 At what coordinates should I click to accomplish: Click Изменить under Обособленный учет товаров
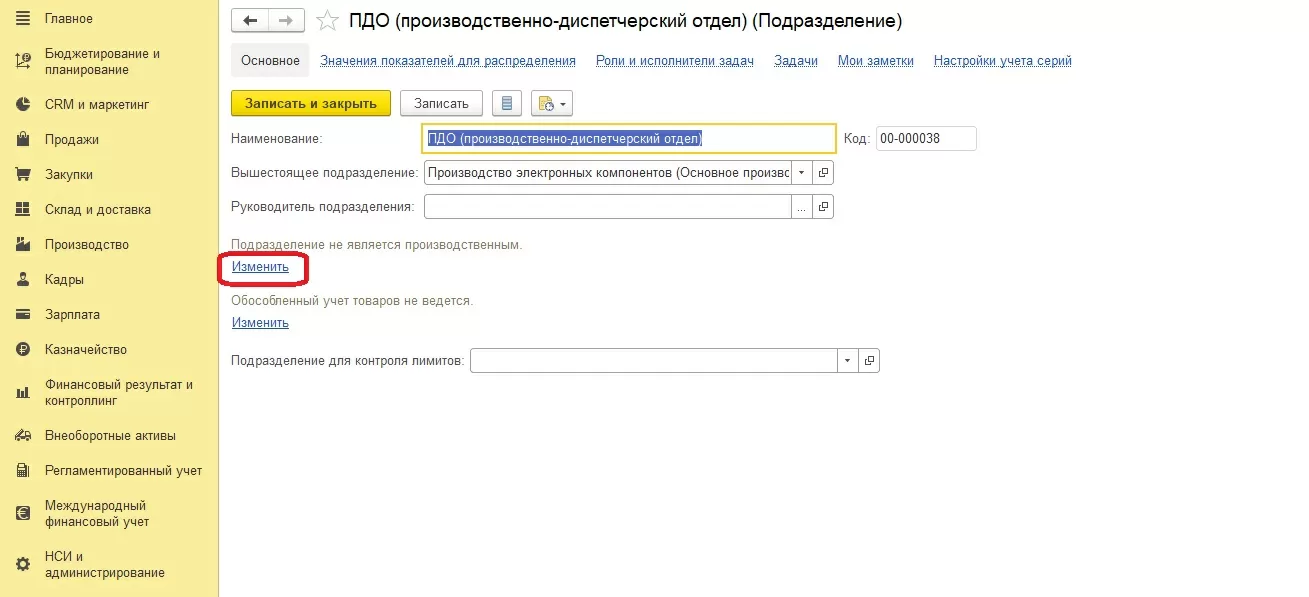pos(261,323)
